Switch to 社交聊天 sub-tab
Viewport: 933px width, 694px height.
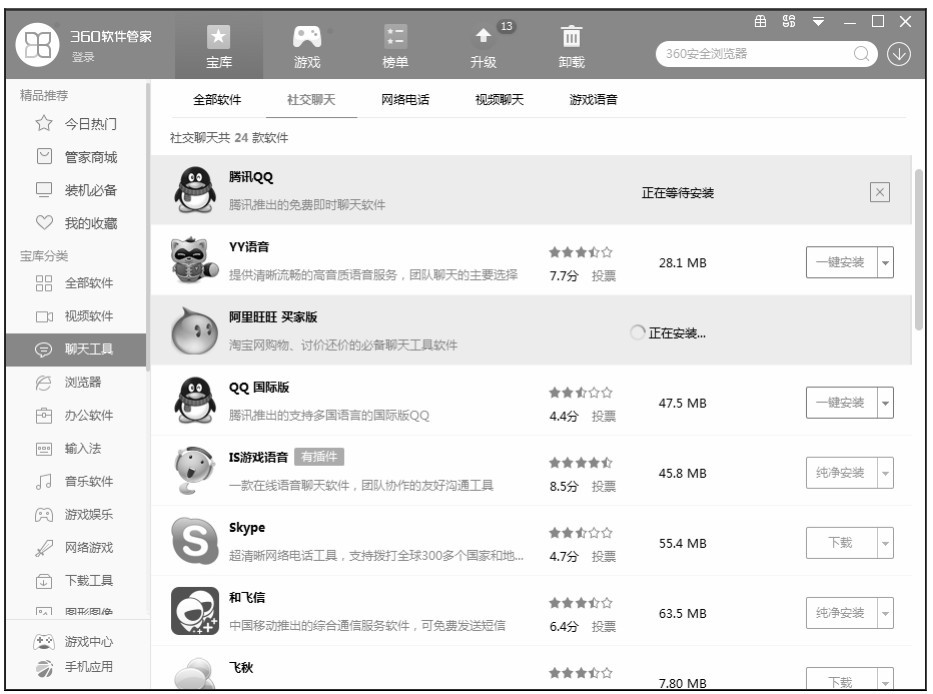[311, 99]
